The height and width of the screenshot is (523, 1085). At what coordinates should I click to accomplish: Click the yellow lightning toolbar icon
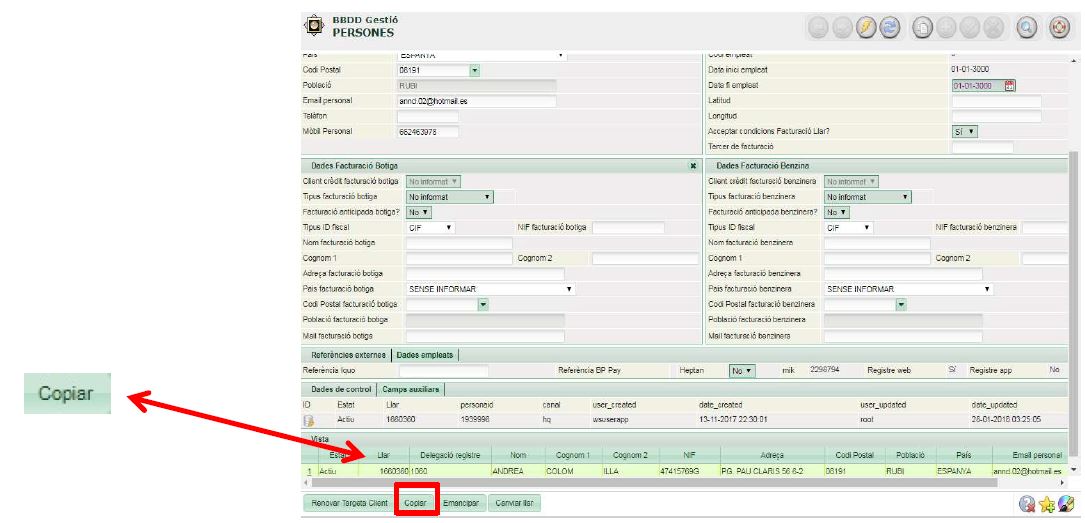pyautogui.click(x=865, y=29)
